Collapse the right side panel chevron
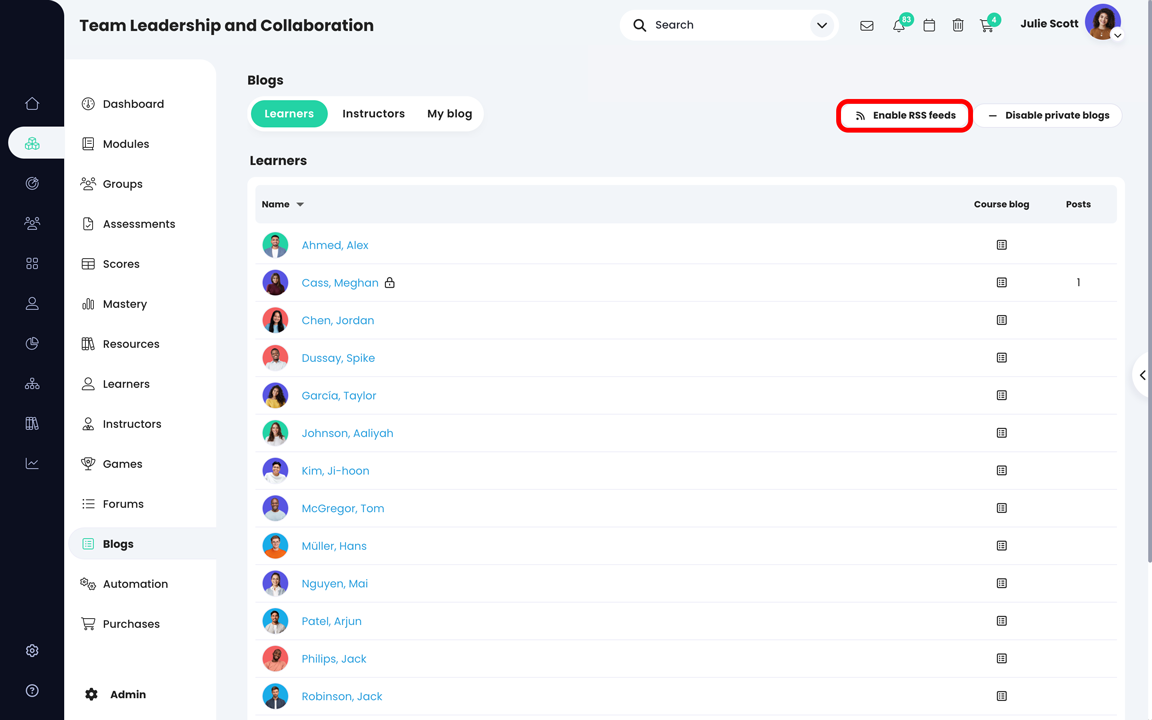Screen dimensions: 1152x720 click(x=1142, y=375)
